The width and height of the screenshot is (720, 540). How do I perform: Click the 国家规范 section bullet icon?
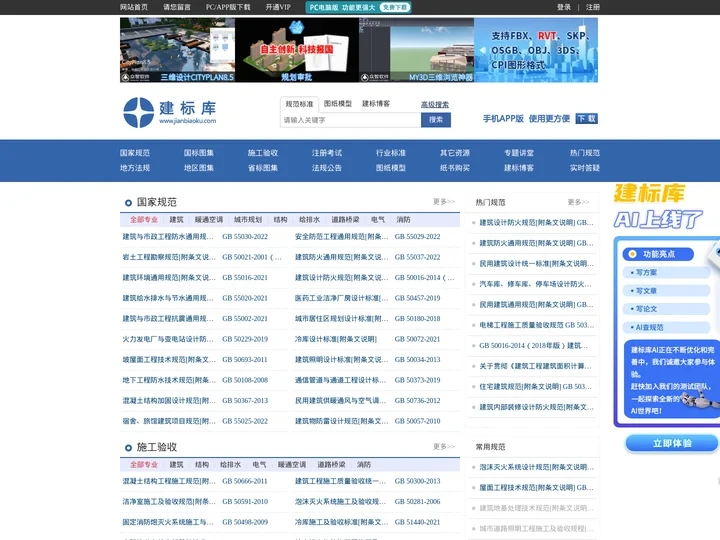[x=128, y=202]
